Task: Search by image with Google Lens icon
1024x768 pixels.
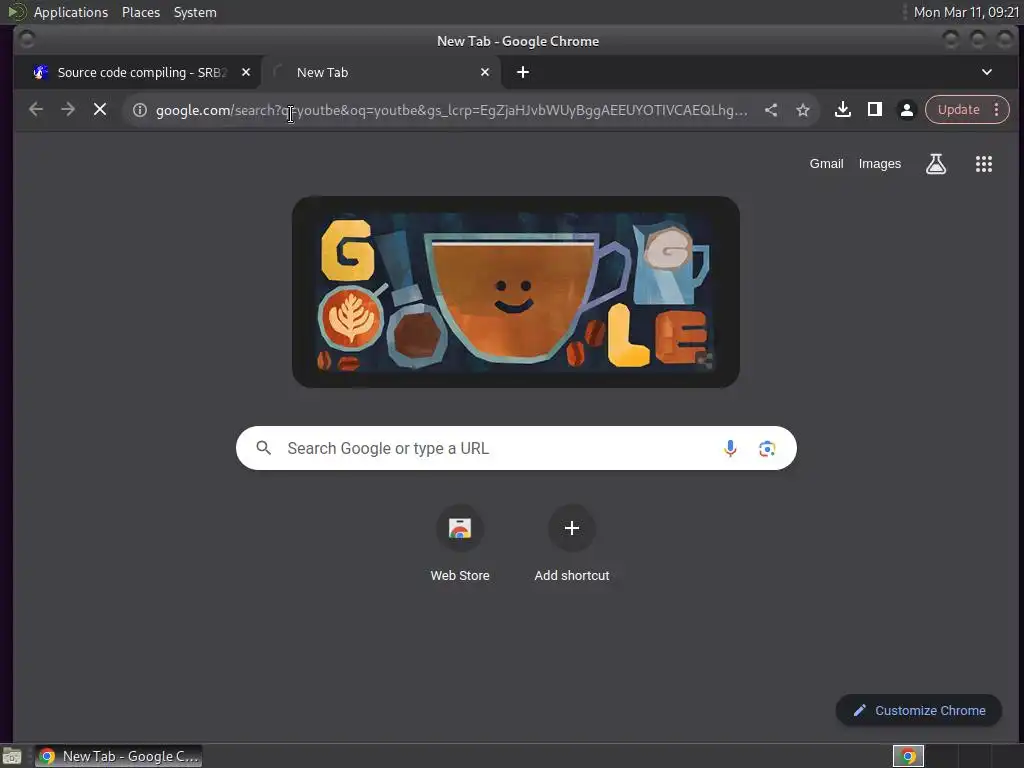Action: click(x=767, y=448)
